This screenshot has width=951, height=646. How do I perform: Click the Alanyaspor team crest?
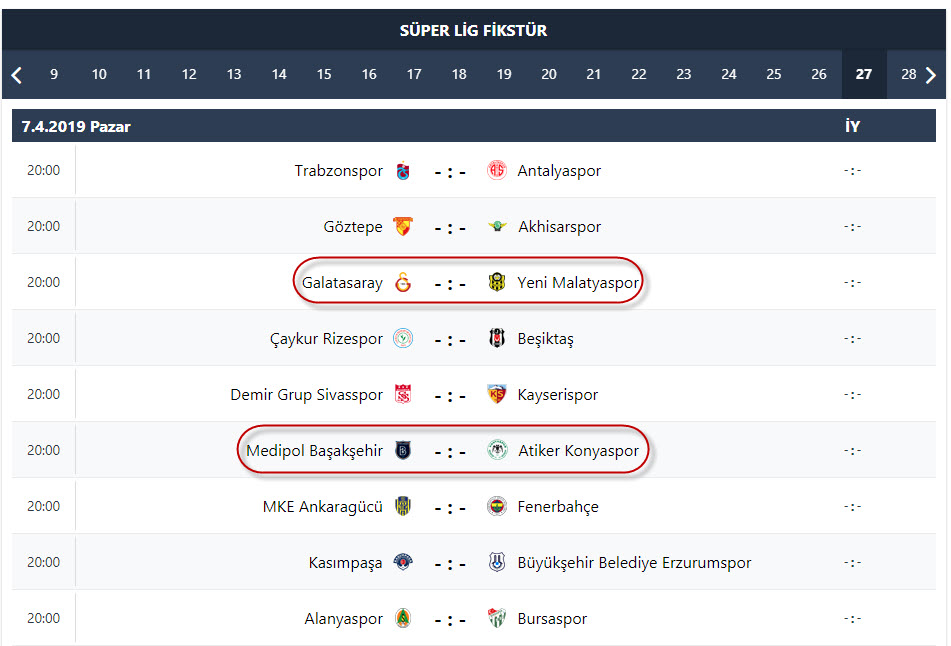[403, 618]
